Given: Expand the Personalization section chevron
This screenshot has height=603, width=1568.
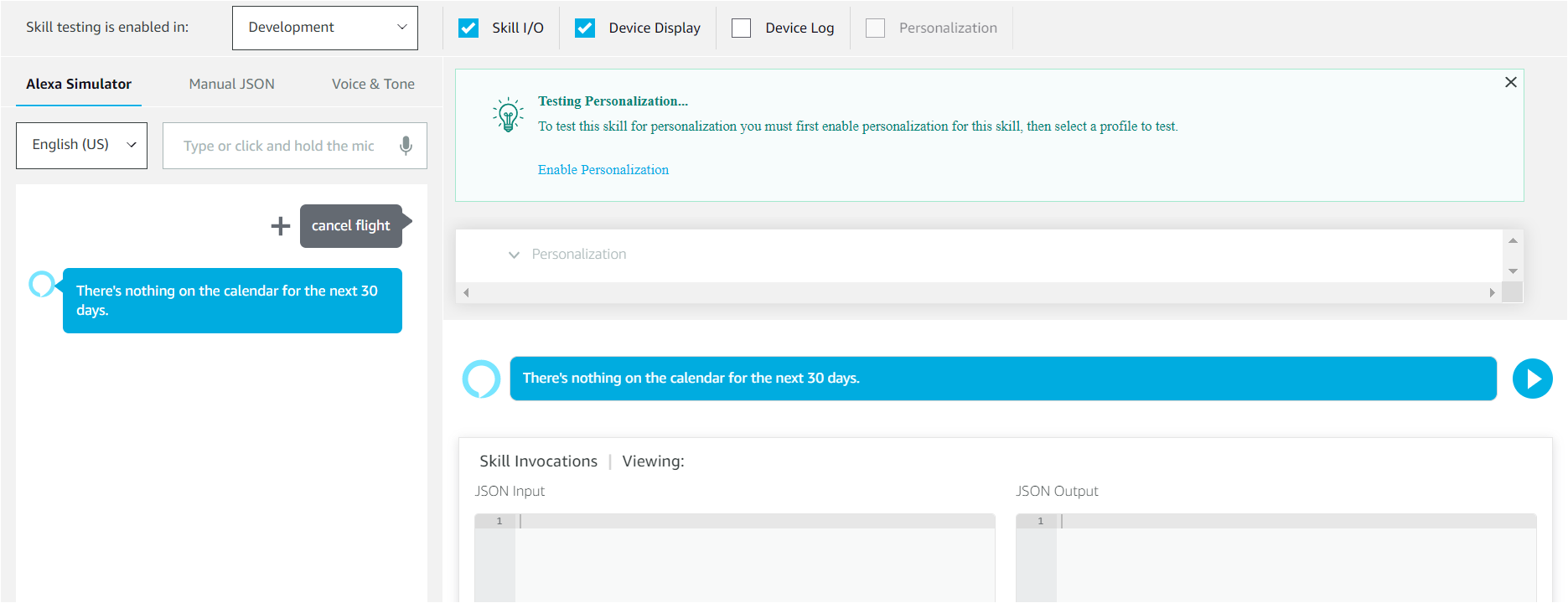Looking at the screenshot, I should click(514, 255).
